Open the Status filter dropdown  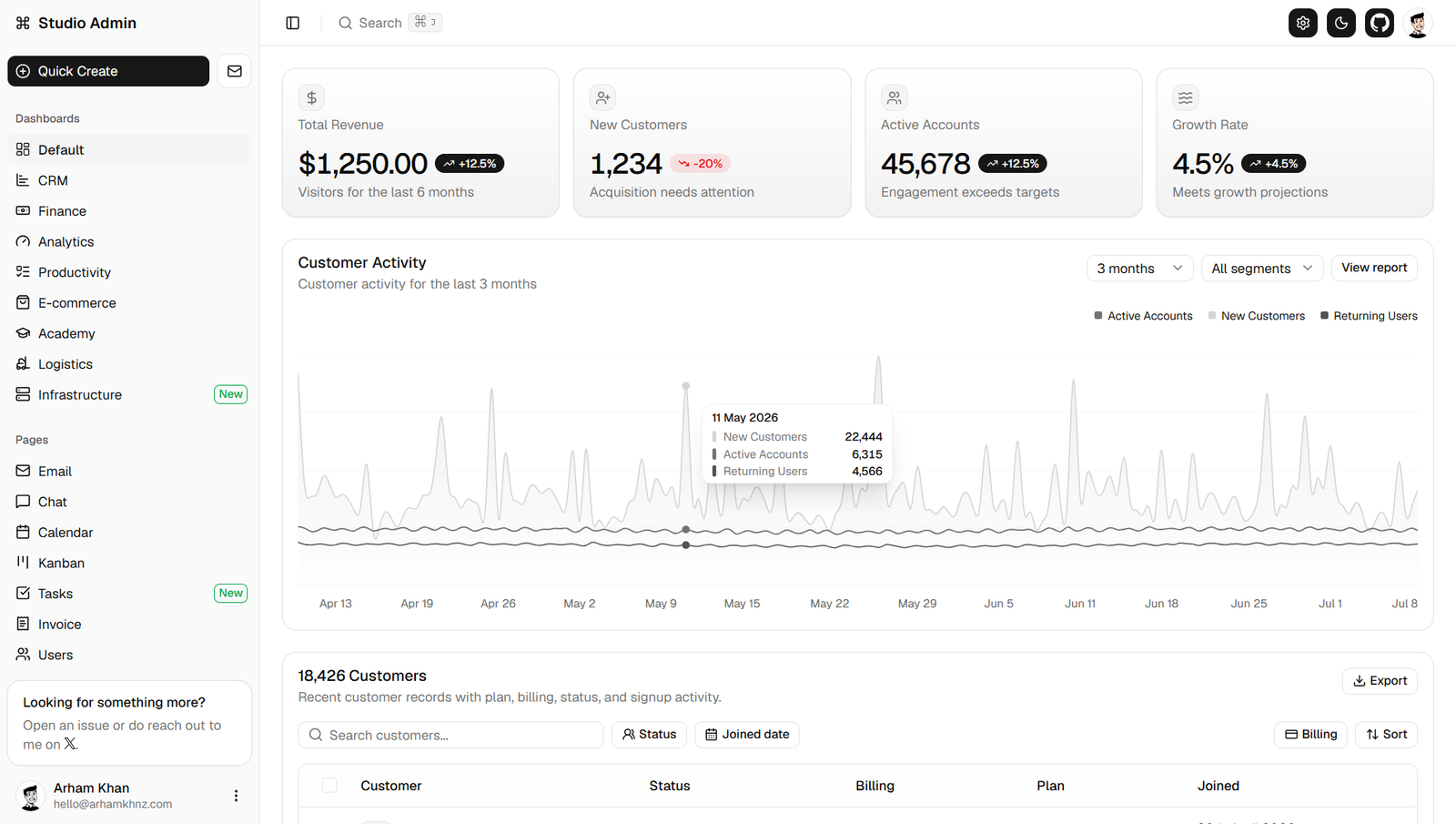(x=650, y=735)
